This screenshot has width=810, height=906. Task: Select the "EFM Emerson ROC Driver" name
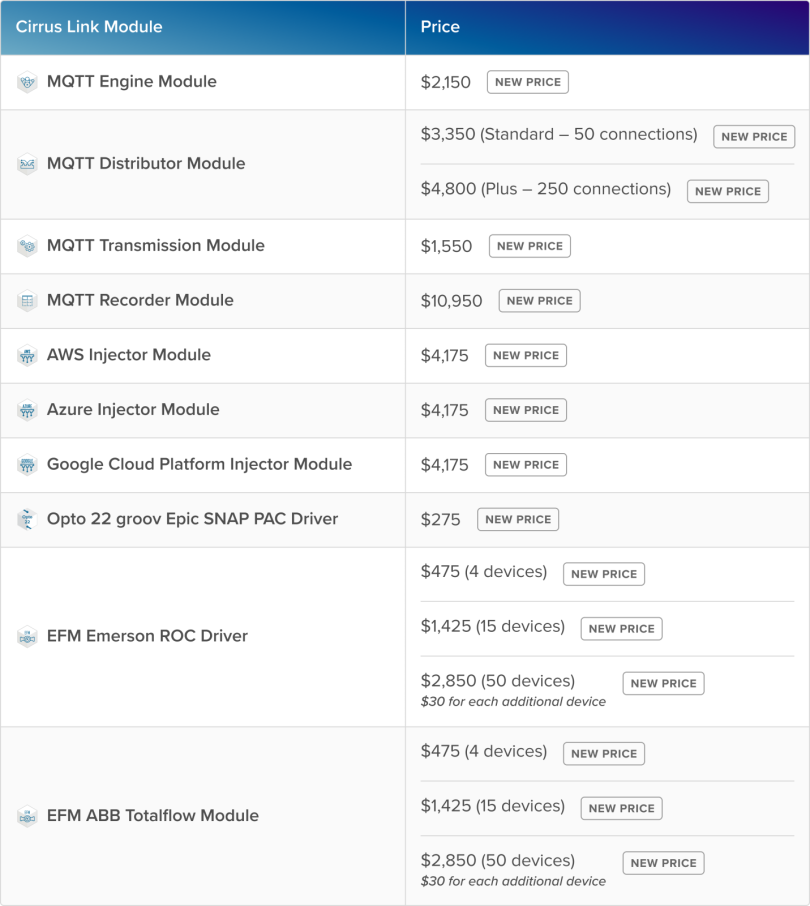147,636
